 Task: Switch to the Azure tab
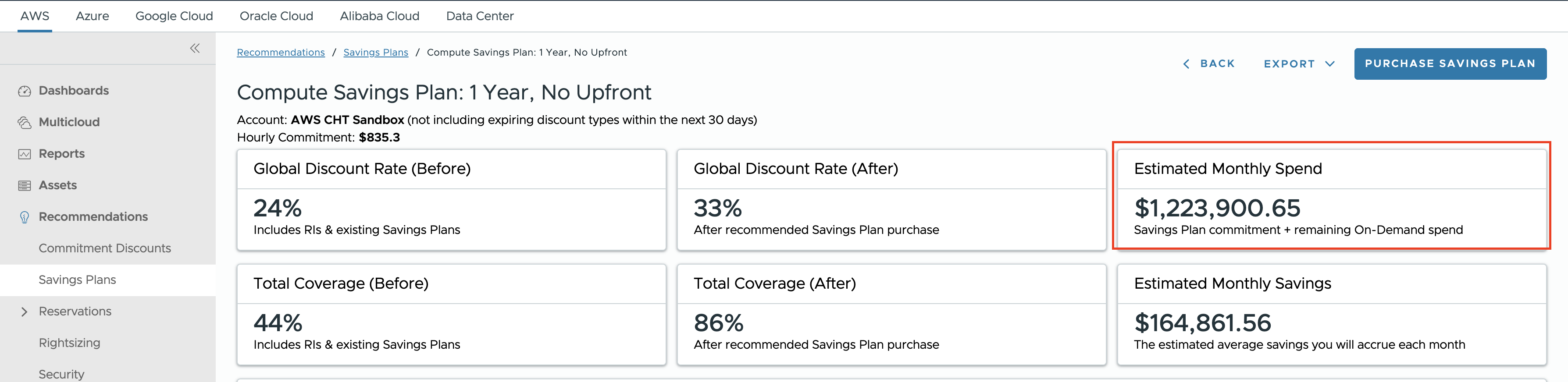(x=93, y=16)
